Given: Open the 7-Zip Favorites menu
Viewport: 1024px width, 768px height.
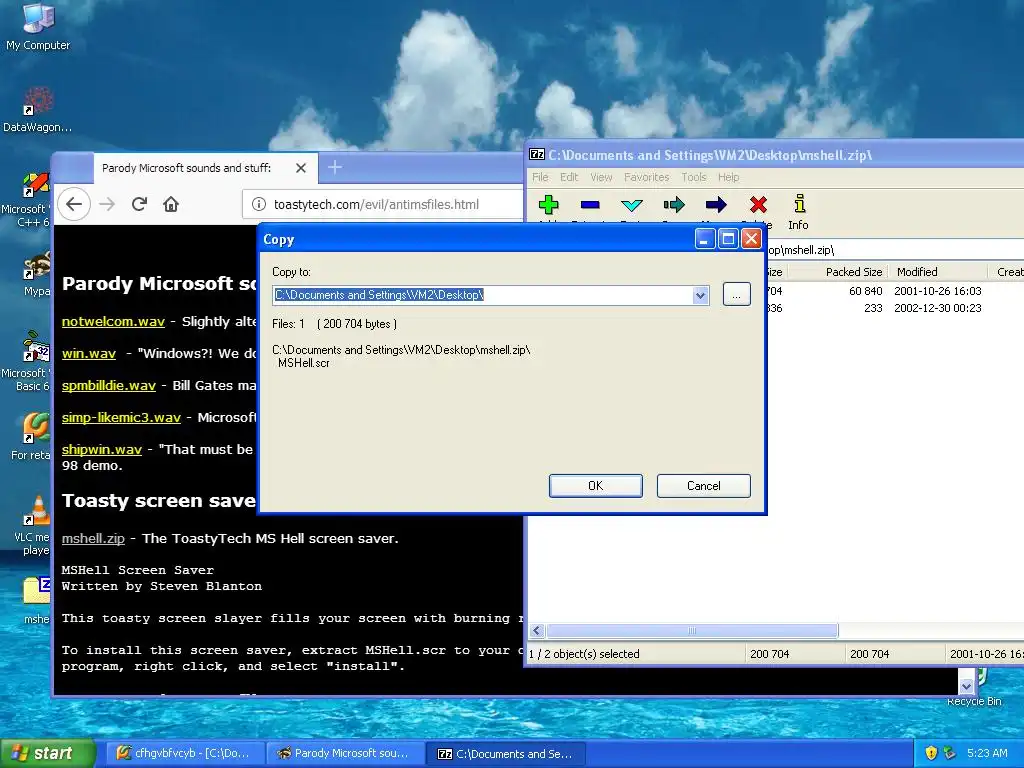Looking at the screenshot, I should coord(647,177).
